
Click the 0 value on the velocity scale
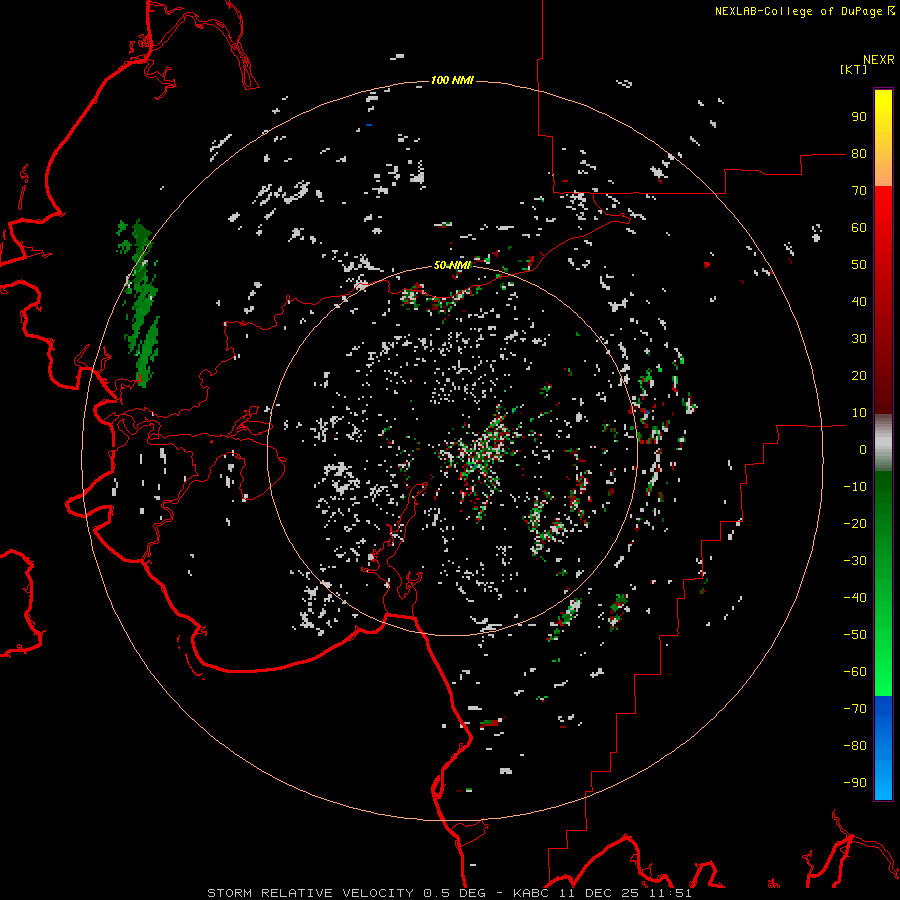click(863, 450)
